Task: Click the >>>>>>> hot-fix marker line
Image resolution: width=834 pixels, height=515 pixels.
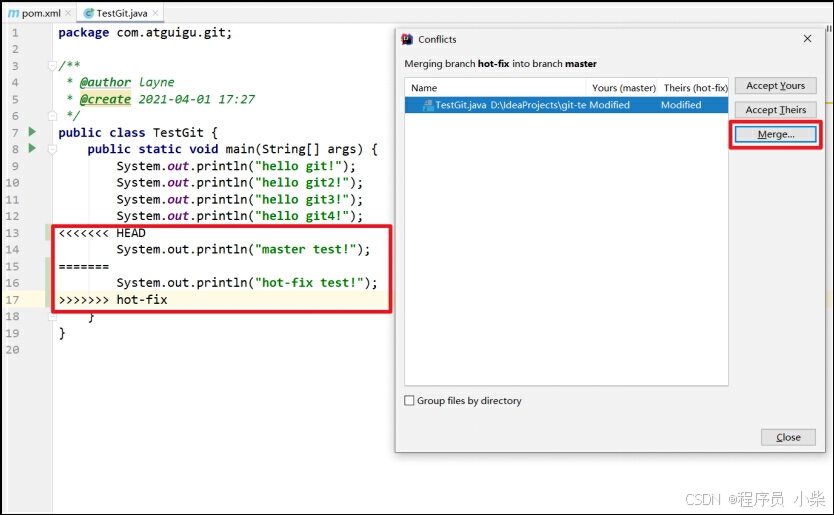Action: pos(113,300)
